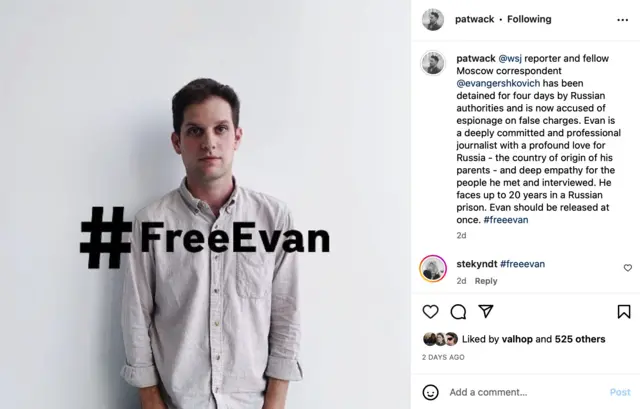Viewport: 640px width, 409px height.
Task: Open the @wsj mention link
Action: pos(510,58)
